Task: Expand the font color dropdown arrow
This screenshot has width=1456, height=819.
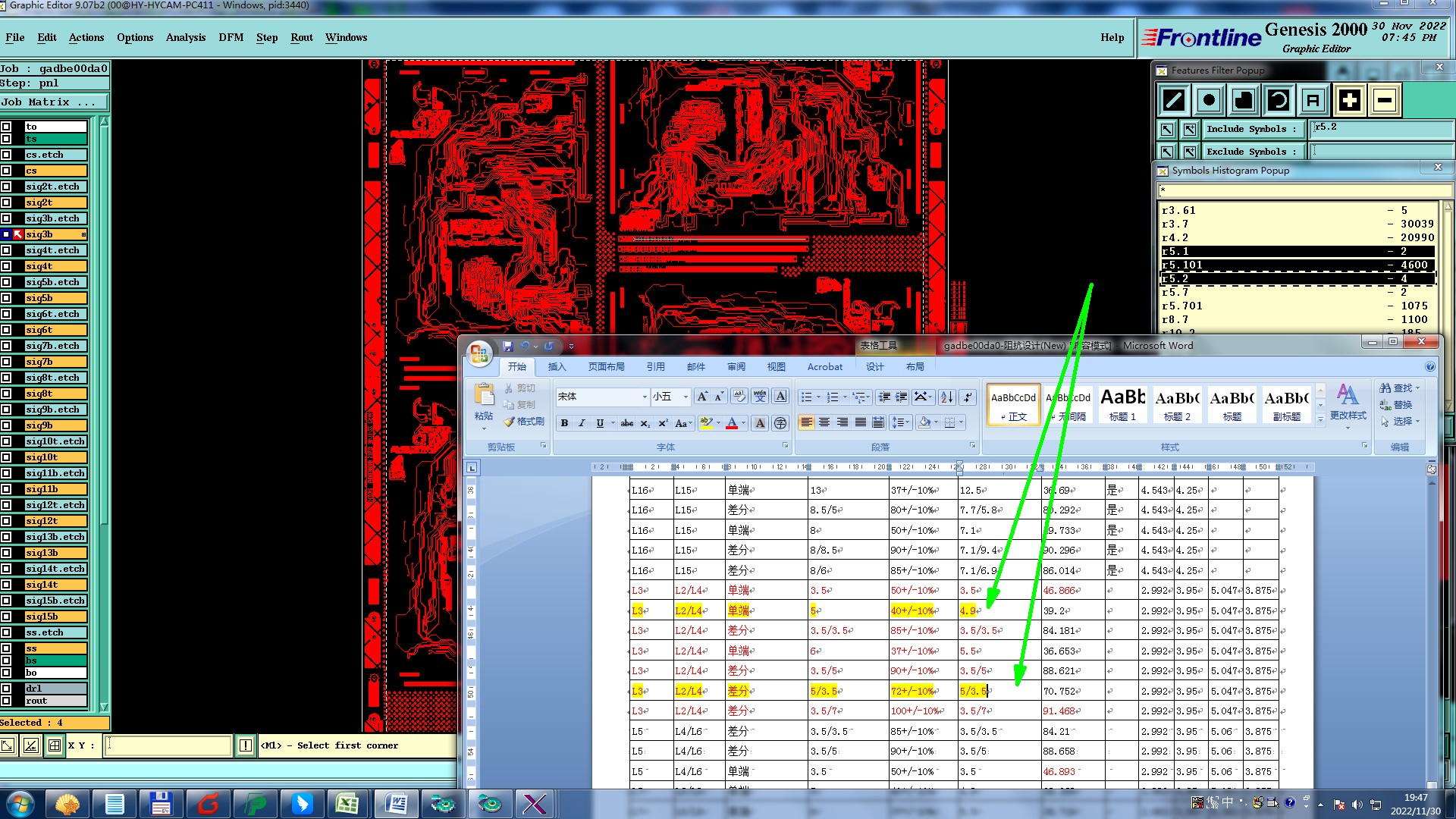Action: pos(744,423)
